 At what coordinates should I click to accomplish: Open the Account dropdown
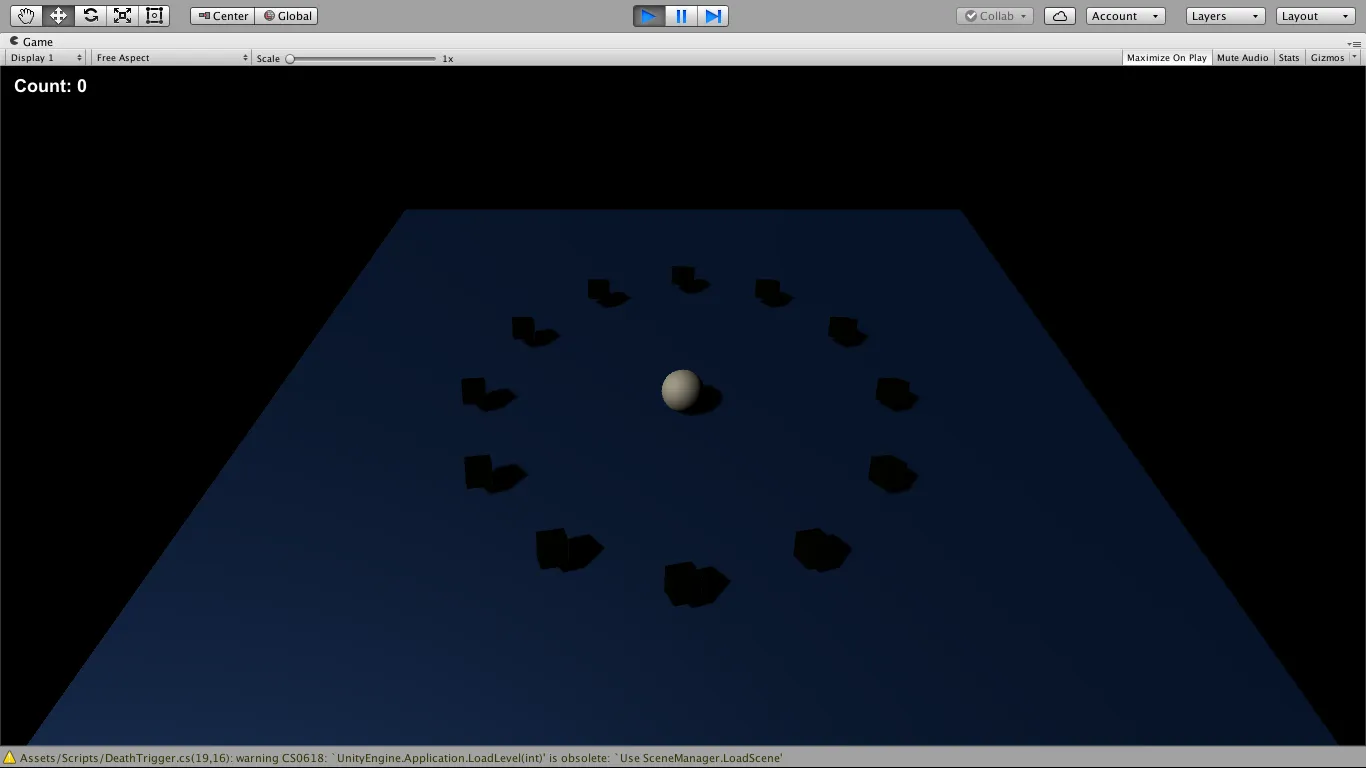tap(1125, 16)
